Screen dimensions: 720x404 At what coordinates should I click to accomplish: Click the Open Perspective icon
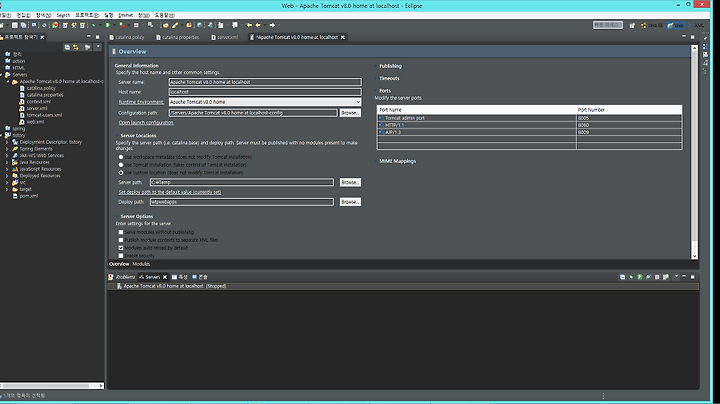[x=632, y=25]
